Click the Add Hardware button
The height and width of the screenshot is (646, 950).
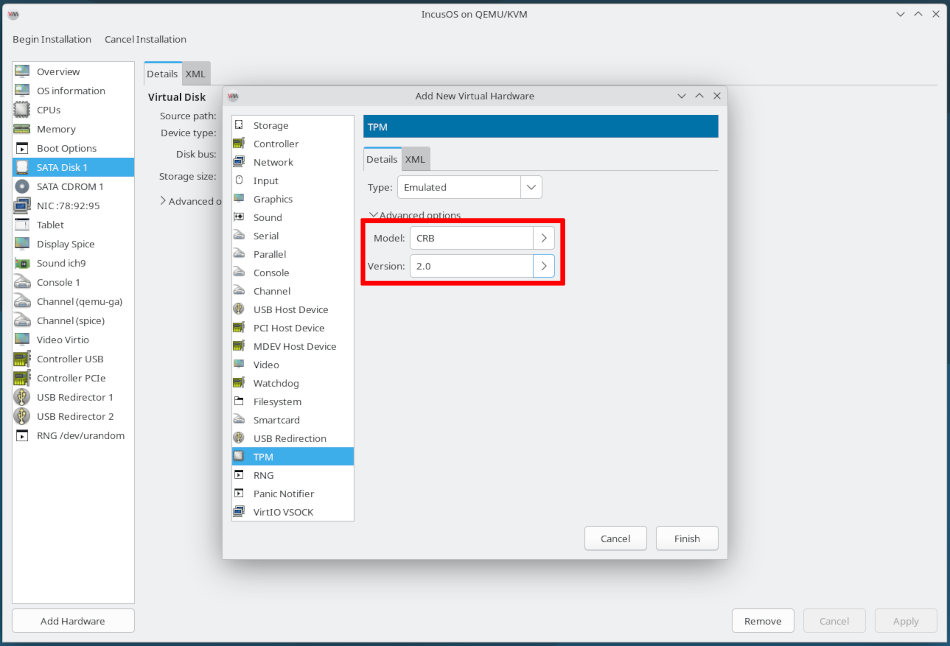coord(72,620)
